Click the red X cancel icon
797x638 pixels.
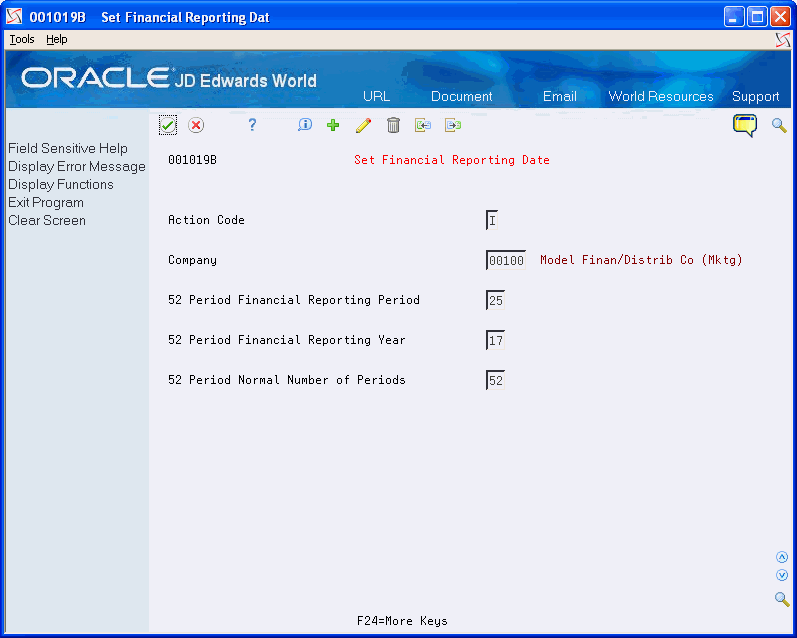point(196,125)
